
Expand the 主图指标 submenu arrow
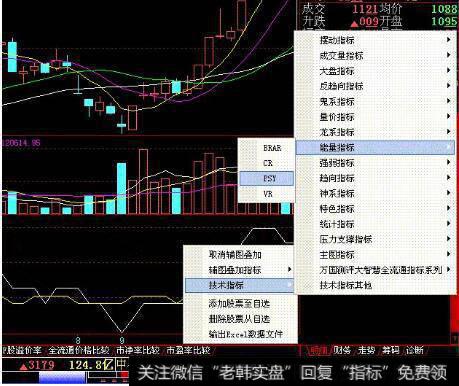[x=449, y=254]
